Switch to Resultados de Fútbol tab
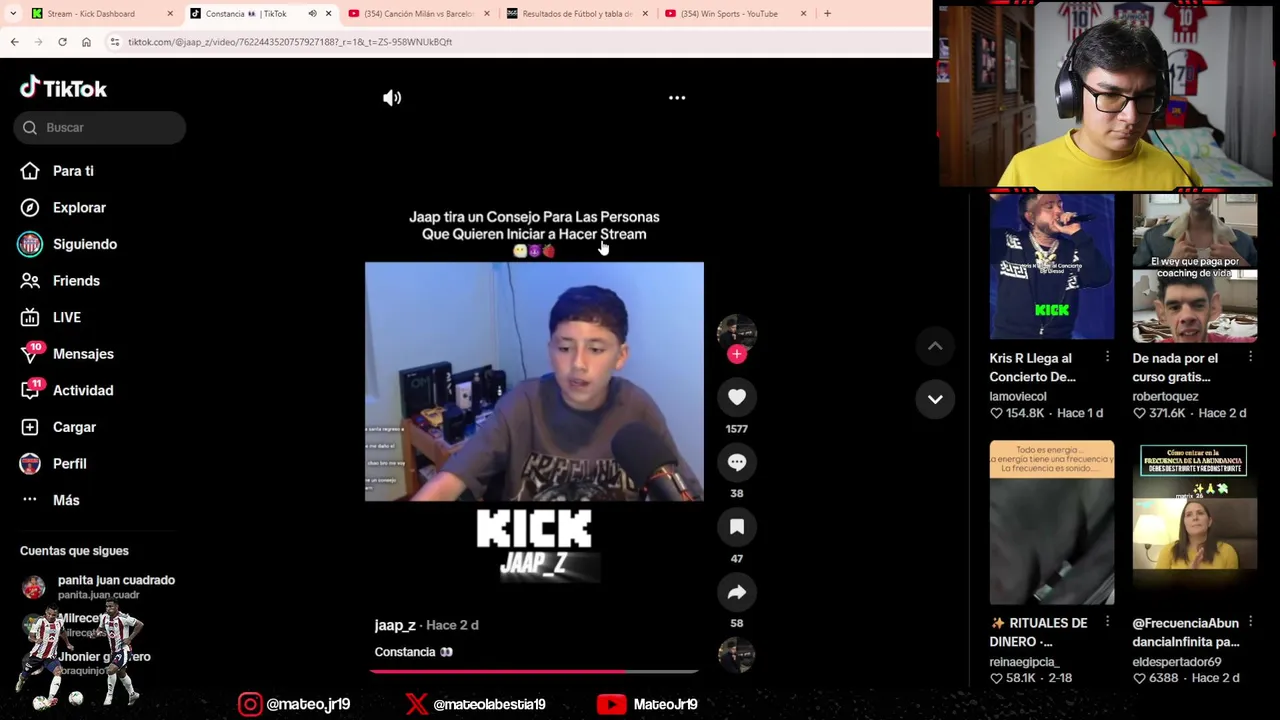Image resolution: width=1280 pixels, height=720 pixels. point(576,14)
